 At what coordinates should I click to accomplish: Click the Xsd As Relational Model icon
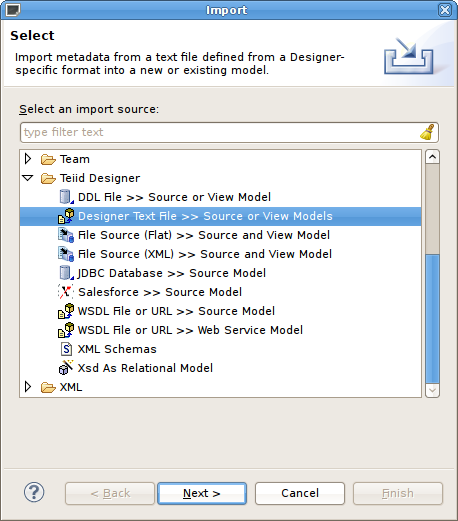(66, 367)
